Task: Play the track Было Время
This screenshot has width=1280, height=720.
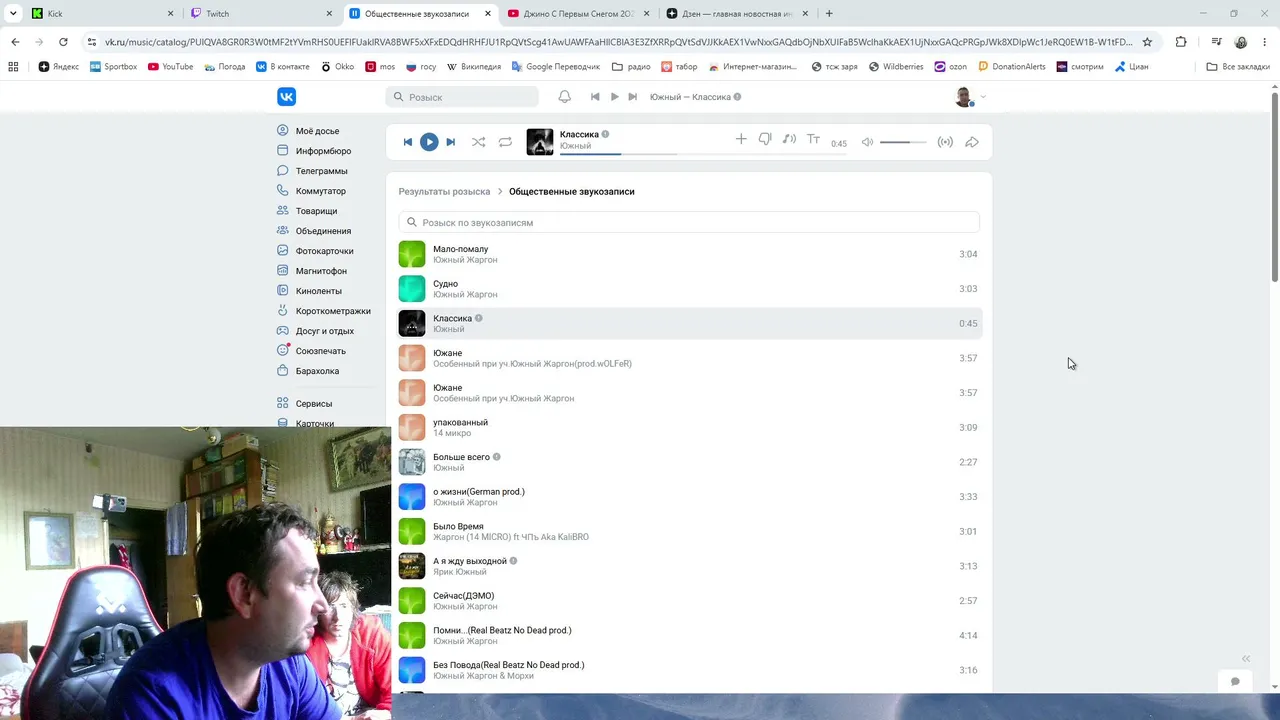Action: [689, 532]
